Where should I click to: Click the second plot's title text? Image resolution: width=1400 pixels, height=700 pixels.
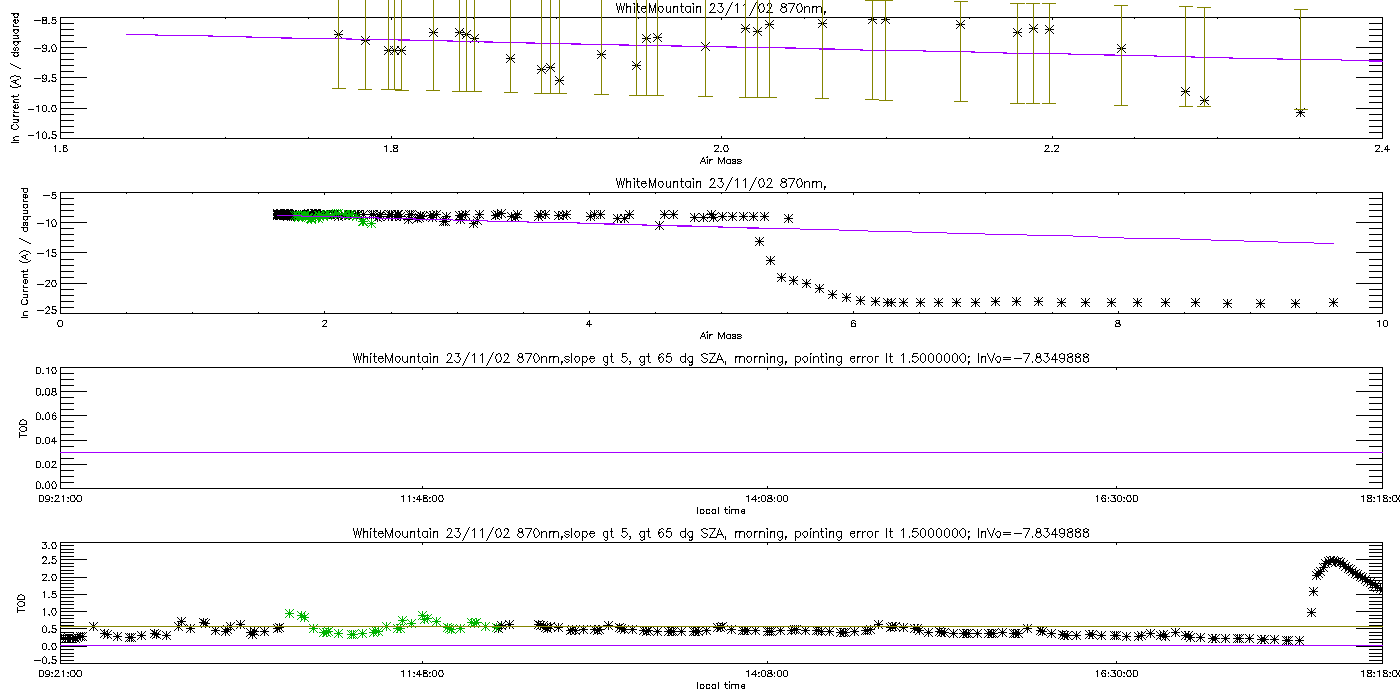720,183
